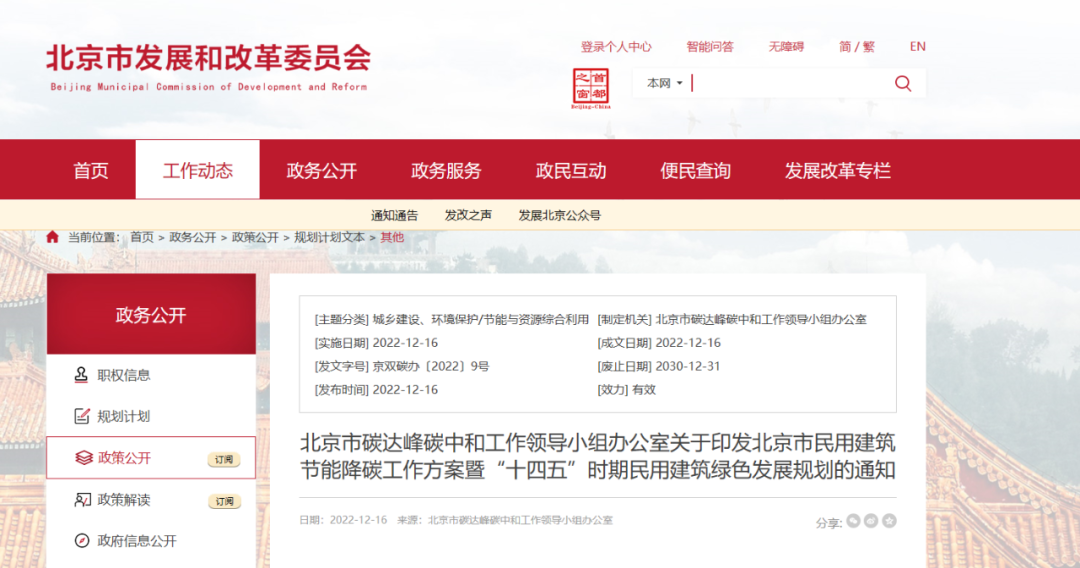Screen dimensions: 1080x568
Task: Click the 主题分类 category text
Action: 481,319
